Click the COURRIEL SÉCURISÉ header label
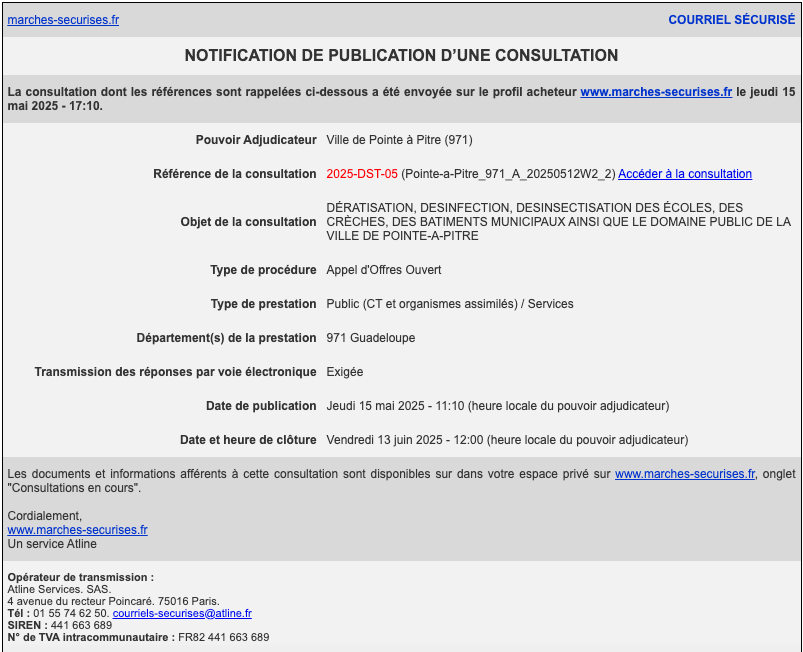This screenshot has width=803, height=652. (x=731, y=20)
